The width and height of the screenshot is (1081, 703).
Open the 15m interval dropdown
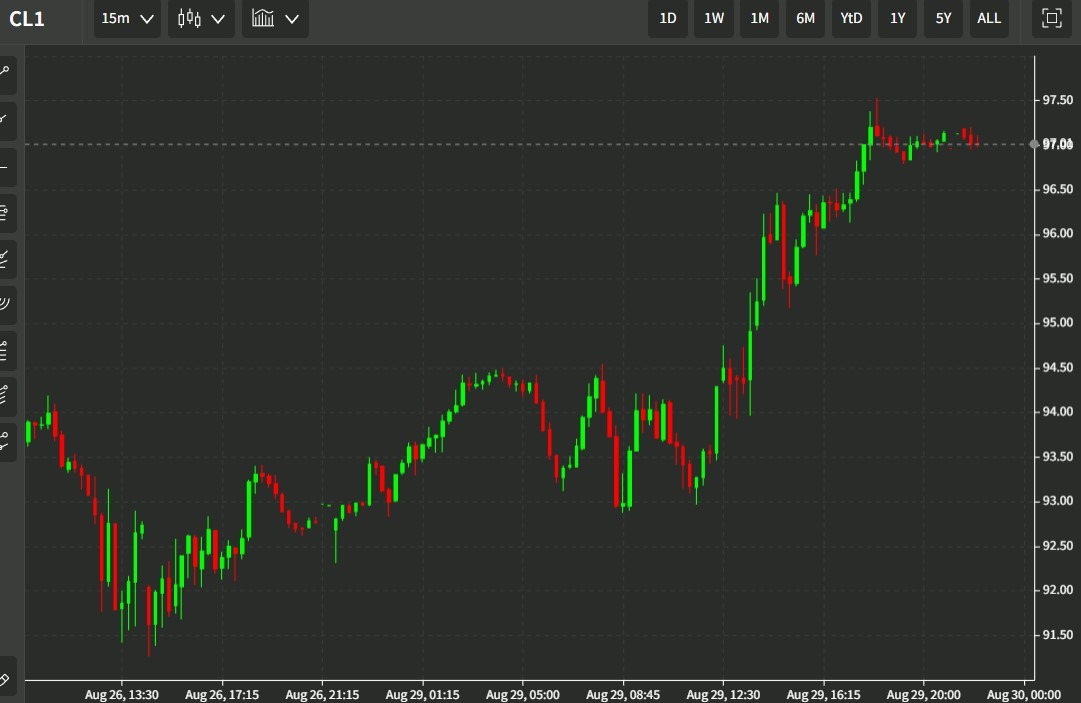tap(128, 19)
